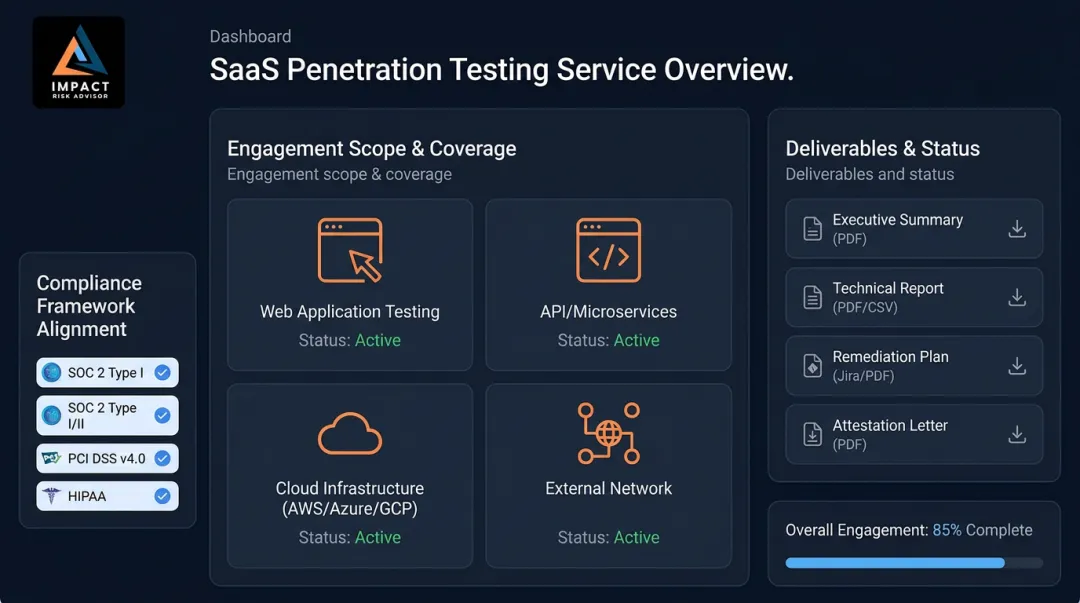1080x603 pixels.
Task: Click the Cloud Infrastructure cloud icon
Action: [x=350, y=433]
